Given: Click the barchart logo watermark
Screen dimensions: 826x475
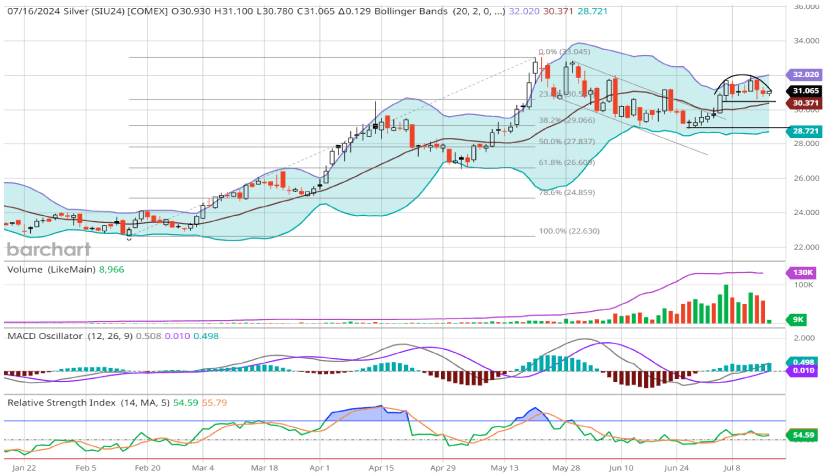Looking at the screenshot, I should point(48,249).
